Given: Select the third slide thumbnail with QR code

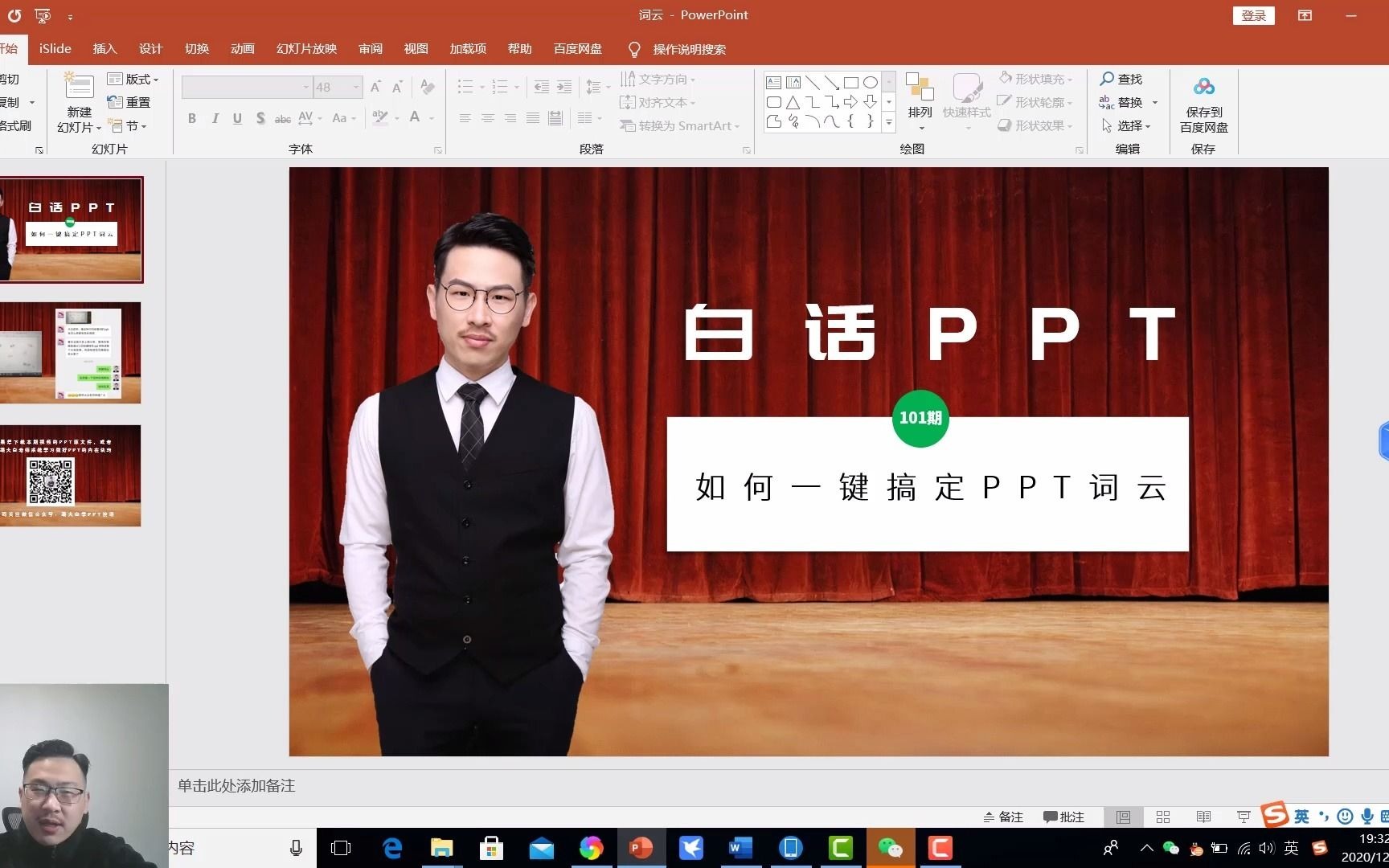Looking at the screenshot, I should pos(71,476).
